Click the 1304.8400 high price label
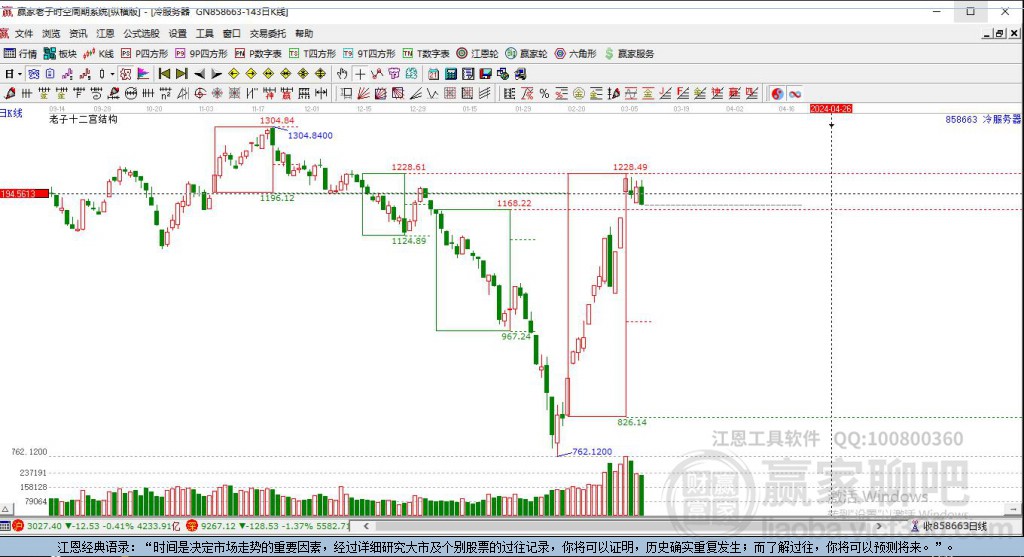The width and height of the screenshot is (1024, 557). (x=310, y=135)
